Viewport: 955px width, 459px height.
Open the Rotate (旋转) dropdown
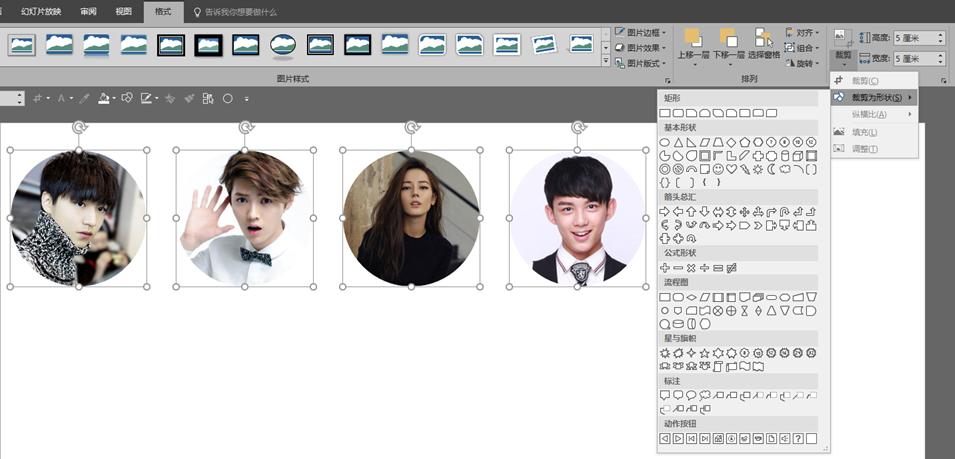803,63
